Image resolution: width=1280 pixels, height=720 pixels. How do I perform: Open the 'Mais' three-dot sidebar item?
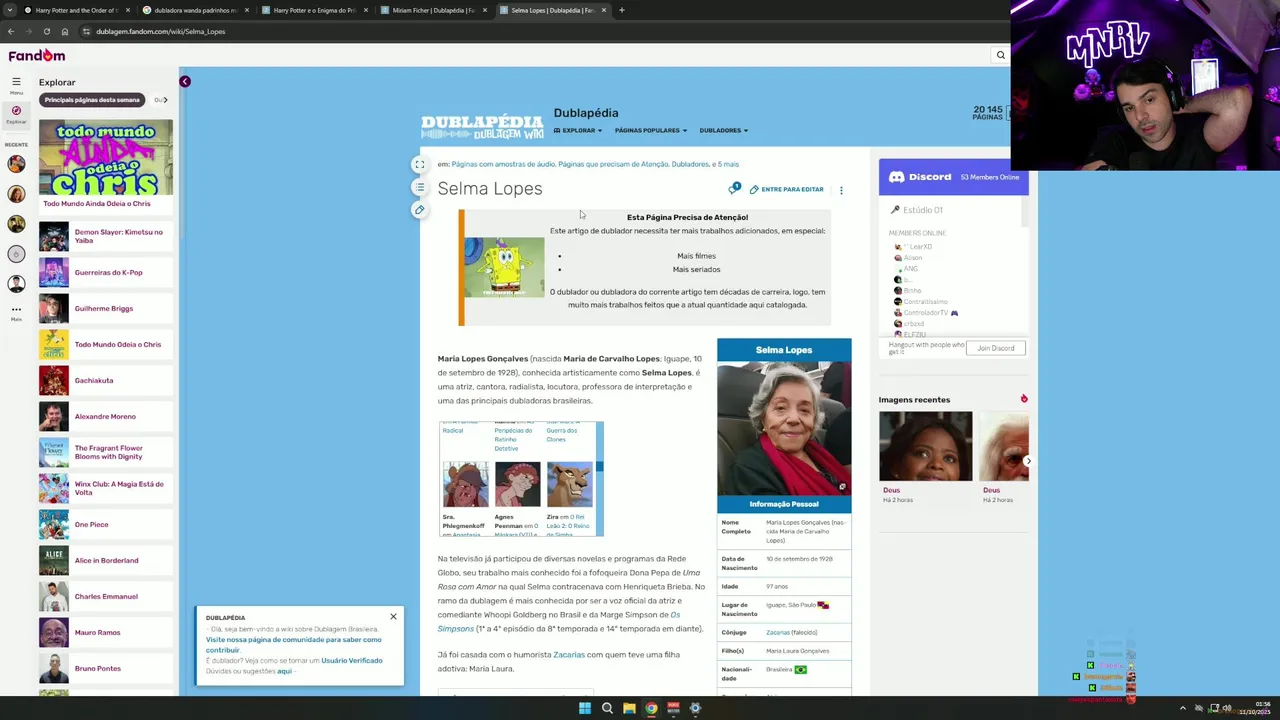pyautogui.click(x=16, y=312)
